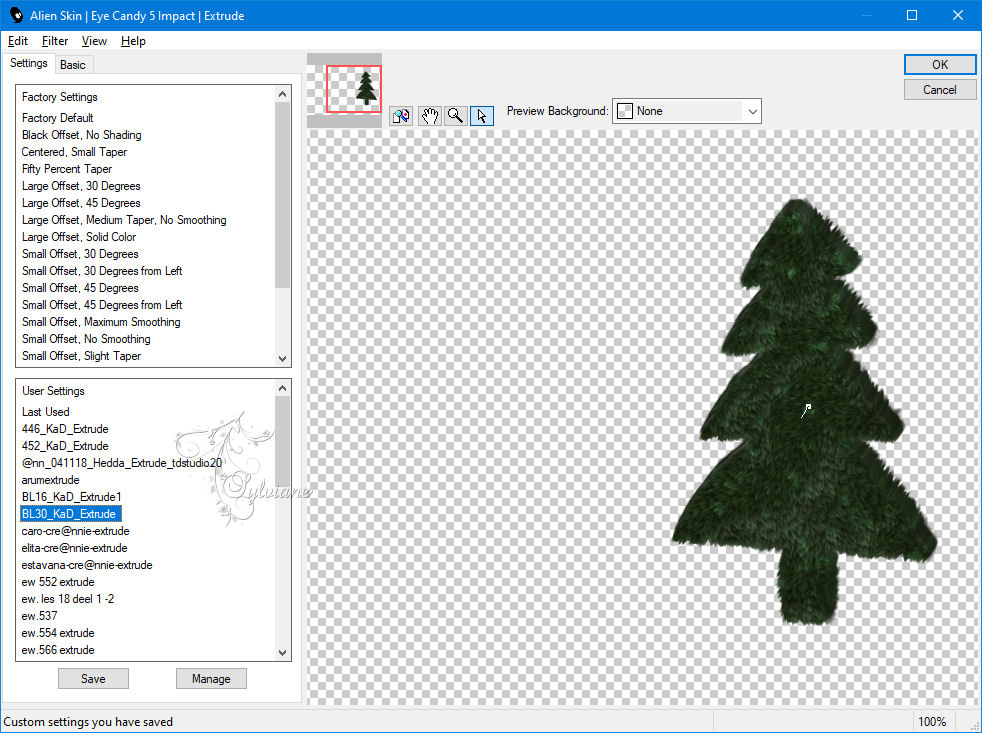Select Factory Default preset
The height and width of the screenshot is (733, 982).
click(x=58, y=118)
